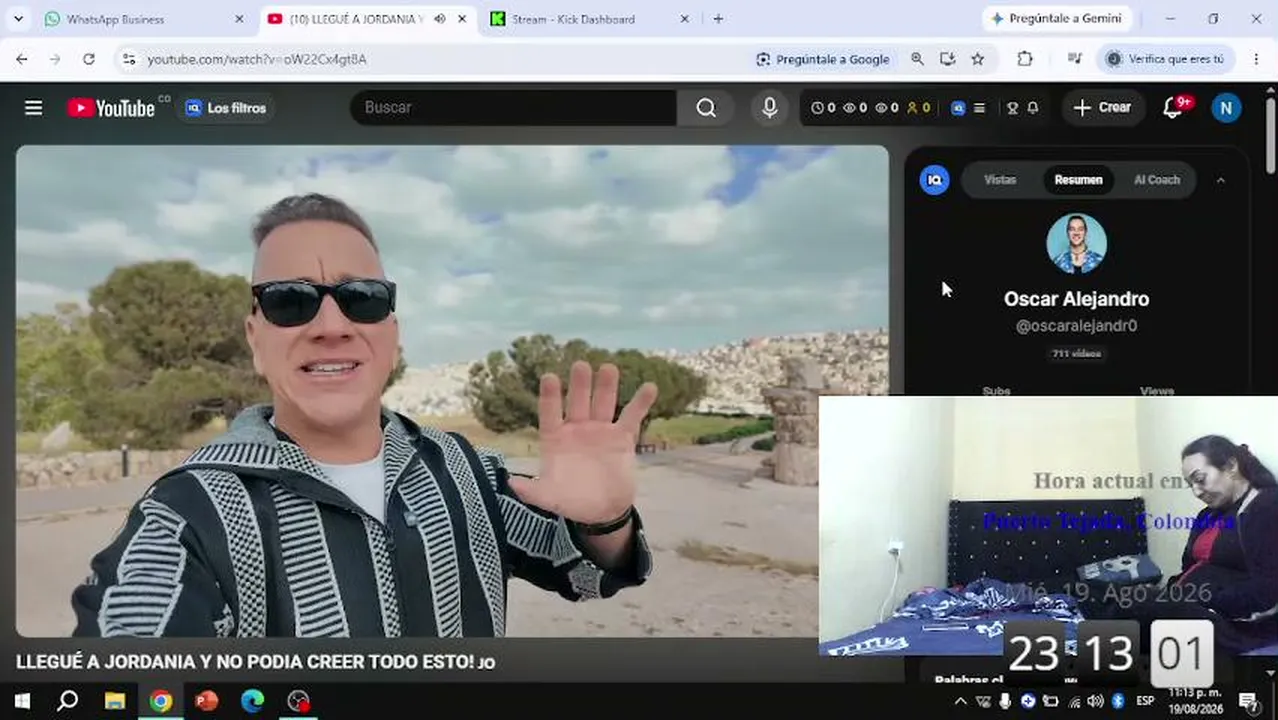Click the Oscar Alejandro channel name
The height and width of the screenshot is (720, 1278).
coord(1076,299)
